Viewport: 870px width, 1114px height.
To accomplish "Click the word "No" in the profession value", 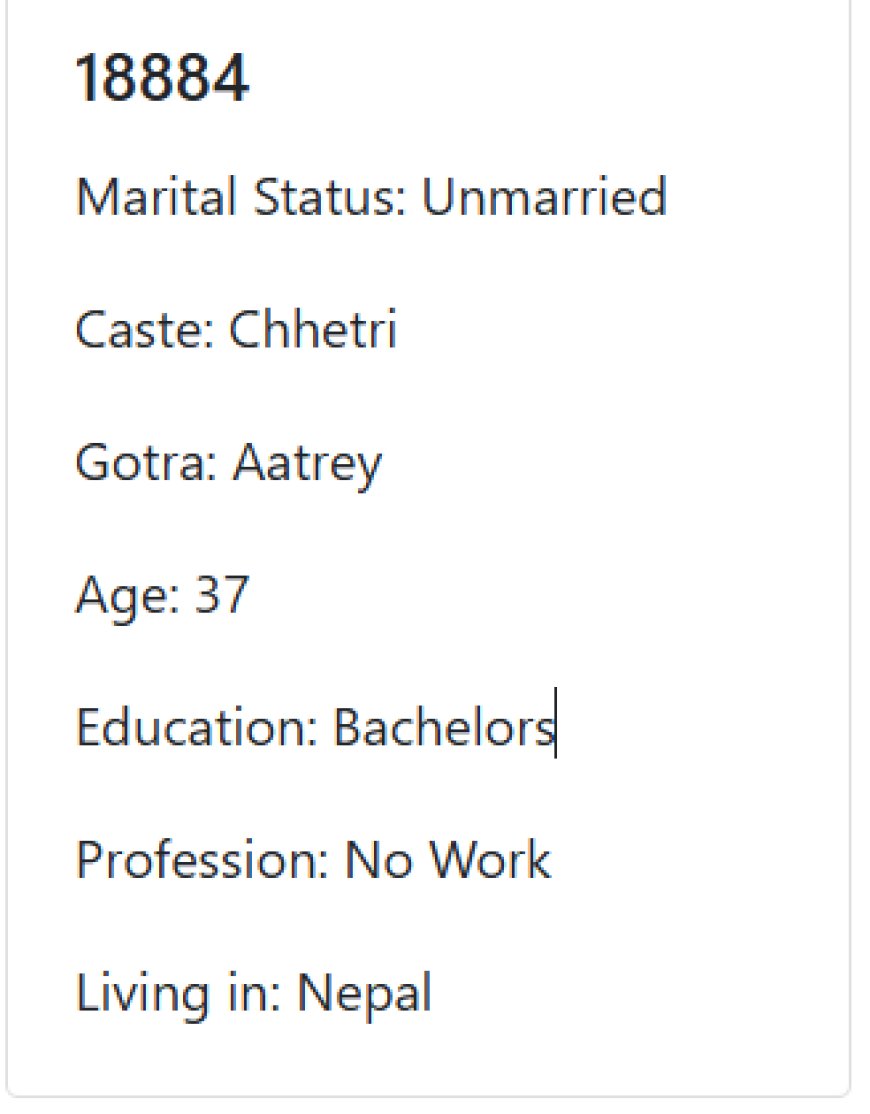I will [x=379, y=860].
